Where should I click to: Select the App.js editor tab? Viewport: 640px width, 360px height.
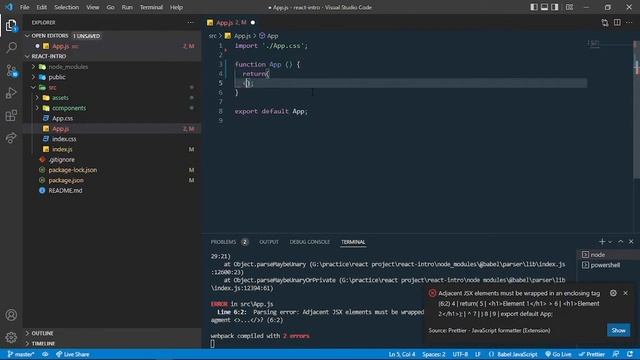click(x=231, y=23)
